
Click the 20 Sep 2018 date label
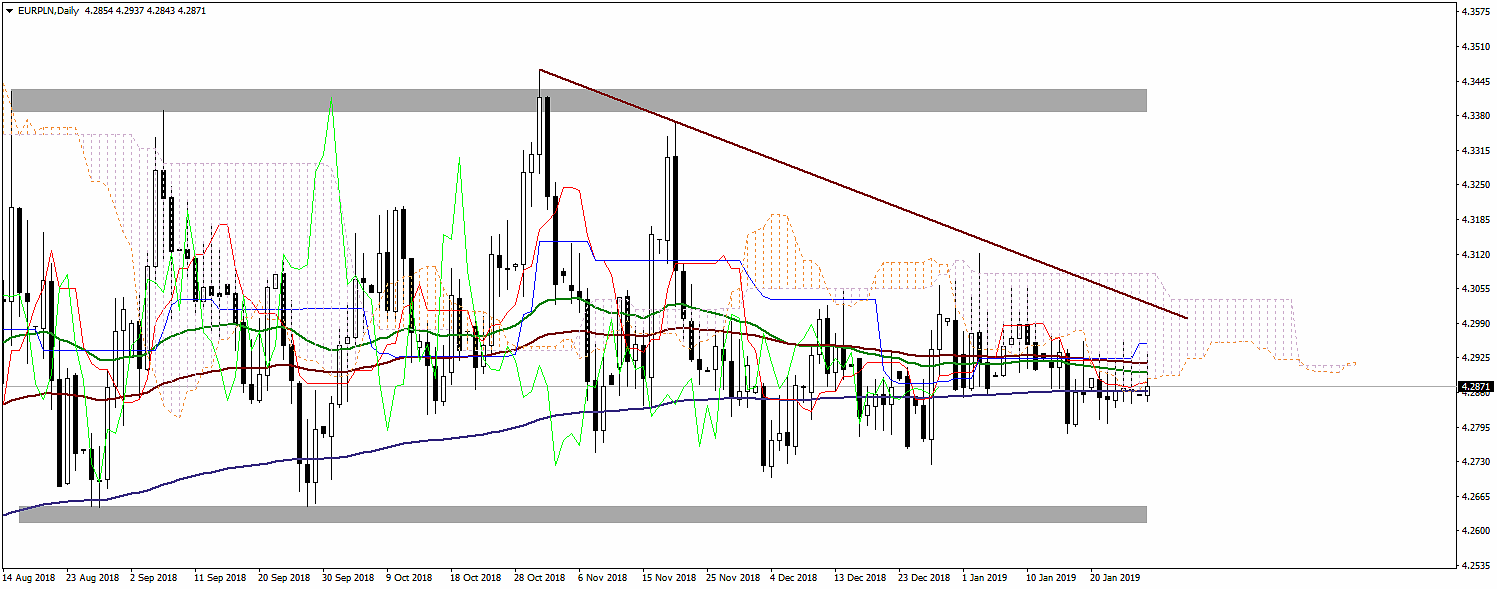(x=284, y=578)
